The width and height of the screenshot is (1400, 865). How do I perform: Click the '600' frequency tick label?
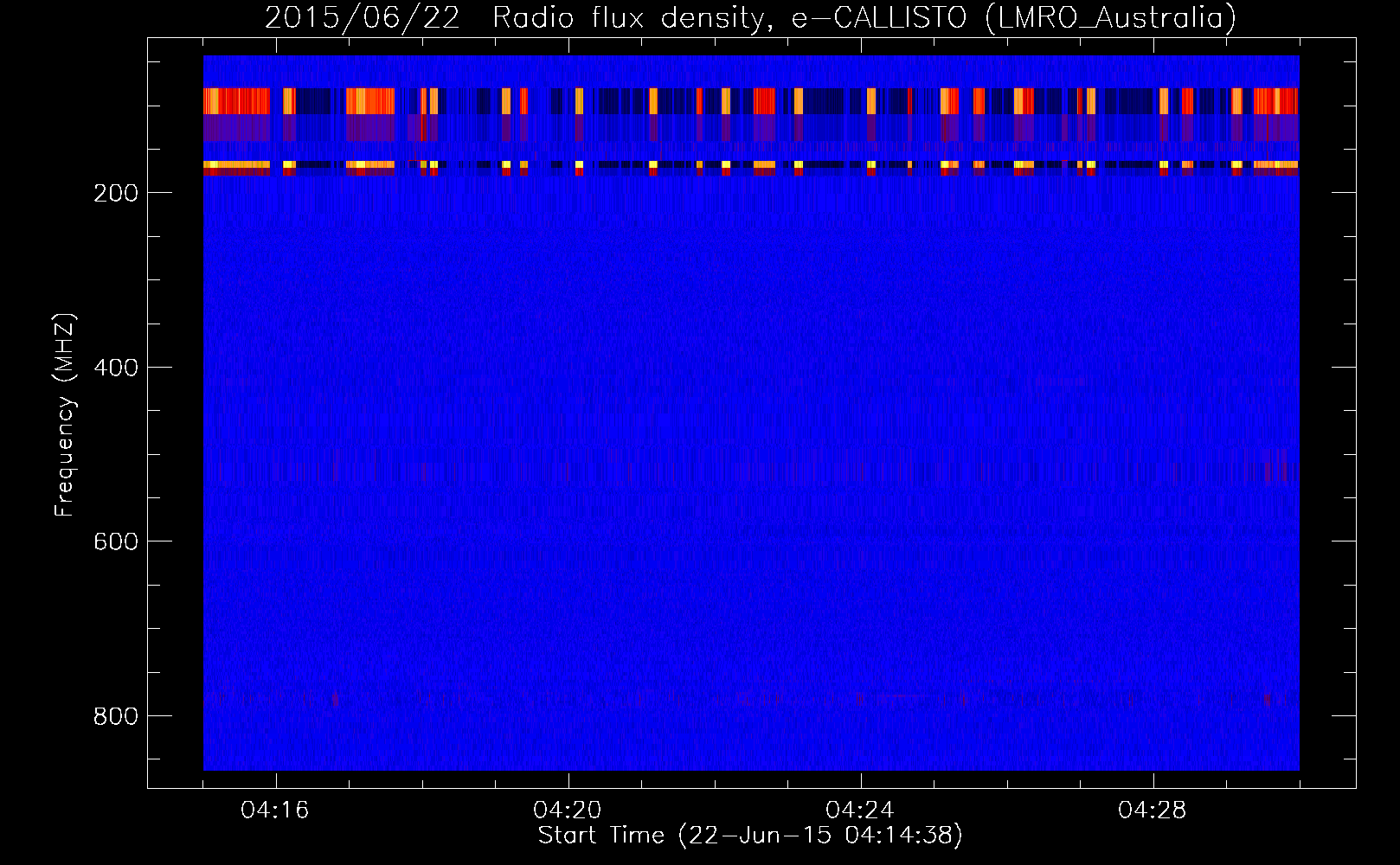(x=115, y=541)
